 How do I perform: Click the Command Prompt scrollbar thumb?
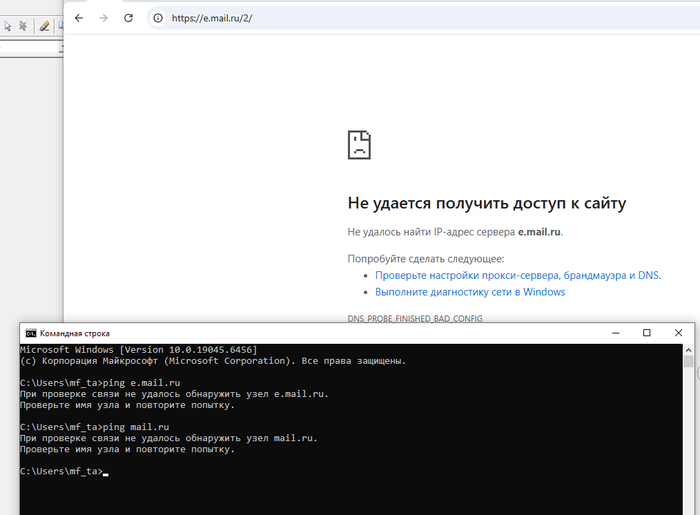click(x=688, y=361)
